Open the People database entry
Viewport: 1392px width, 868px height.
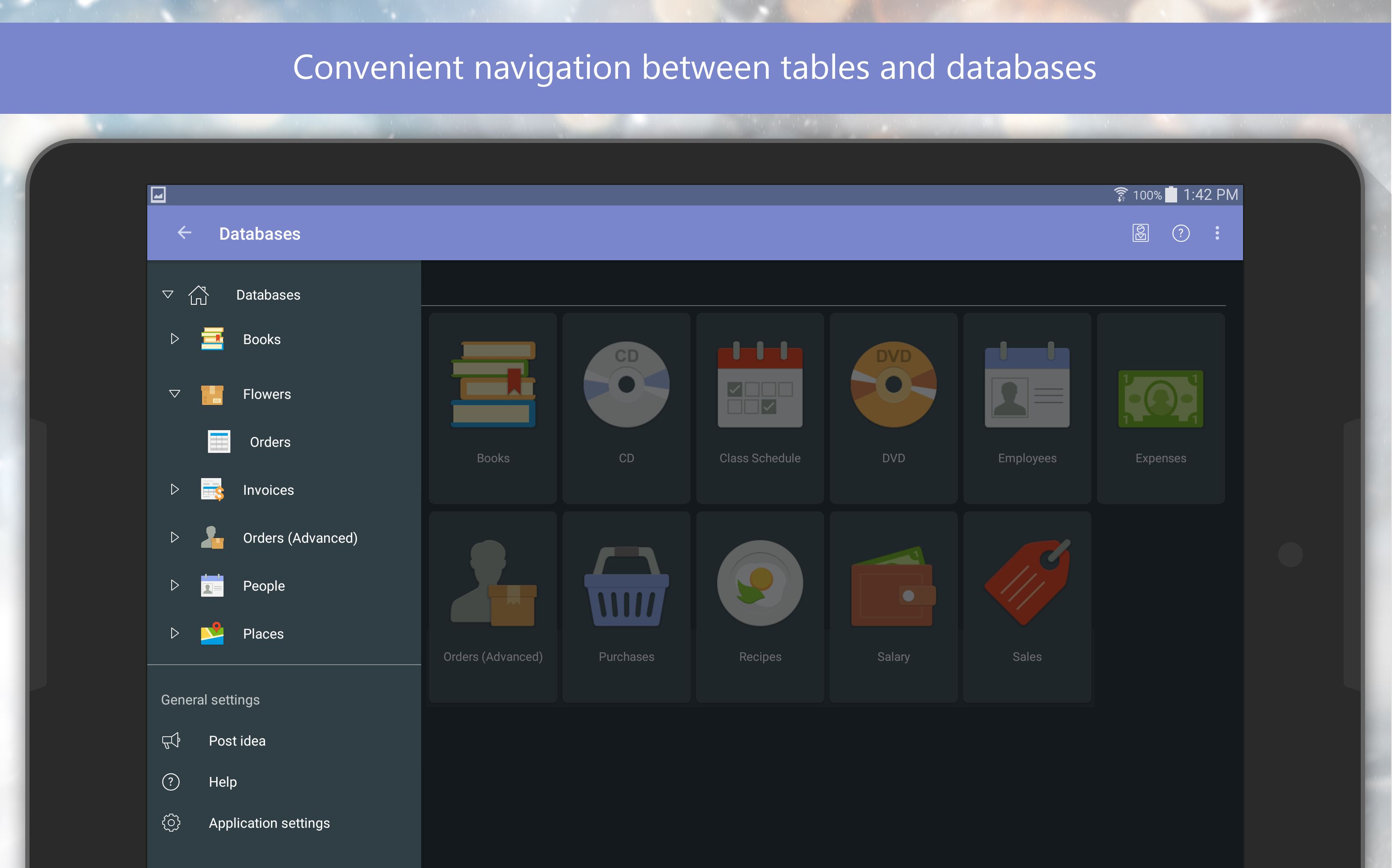(x=264, y=586)
